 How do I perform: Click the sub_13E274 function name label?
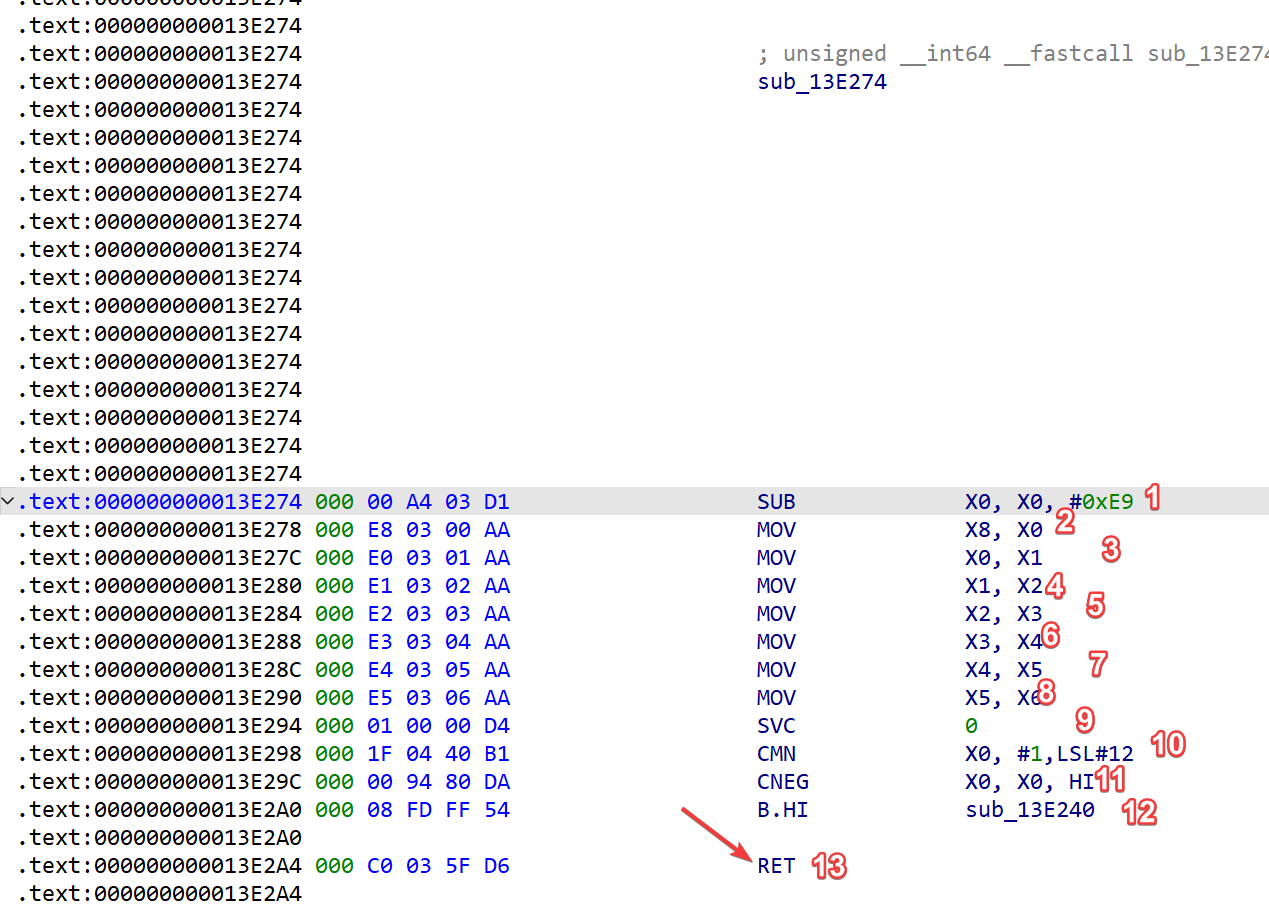coord(822,82)
